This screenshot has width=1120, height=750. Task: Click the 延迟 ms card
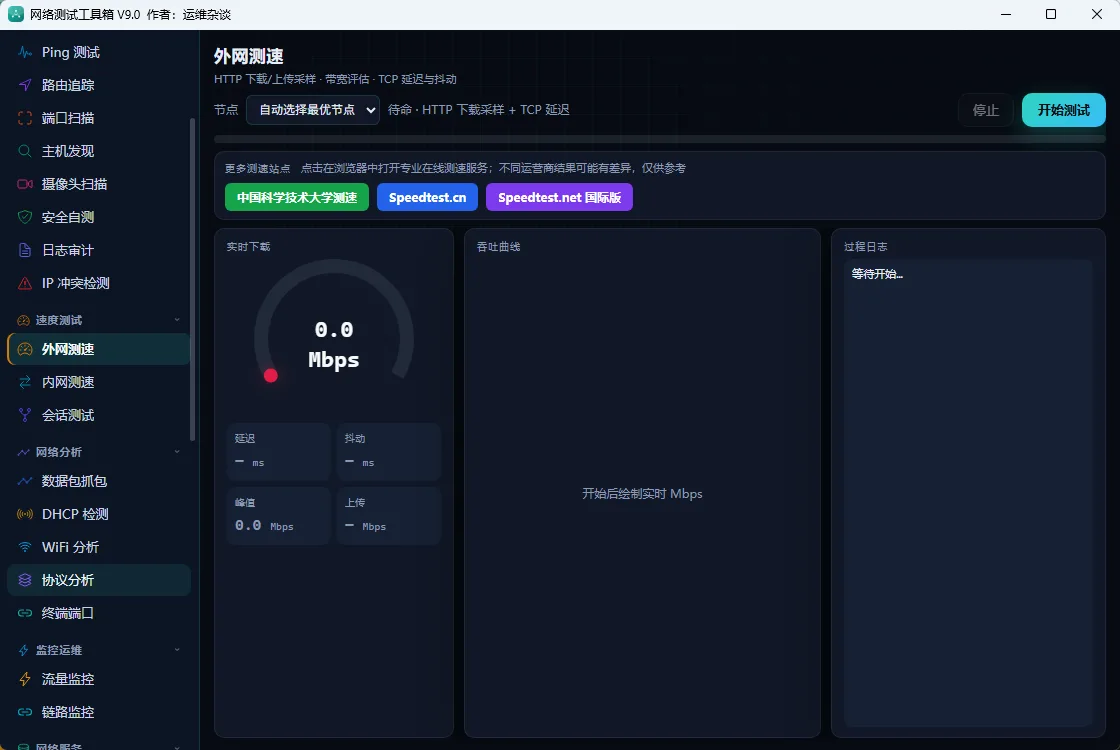coord(279,451)
